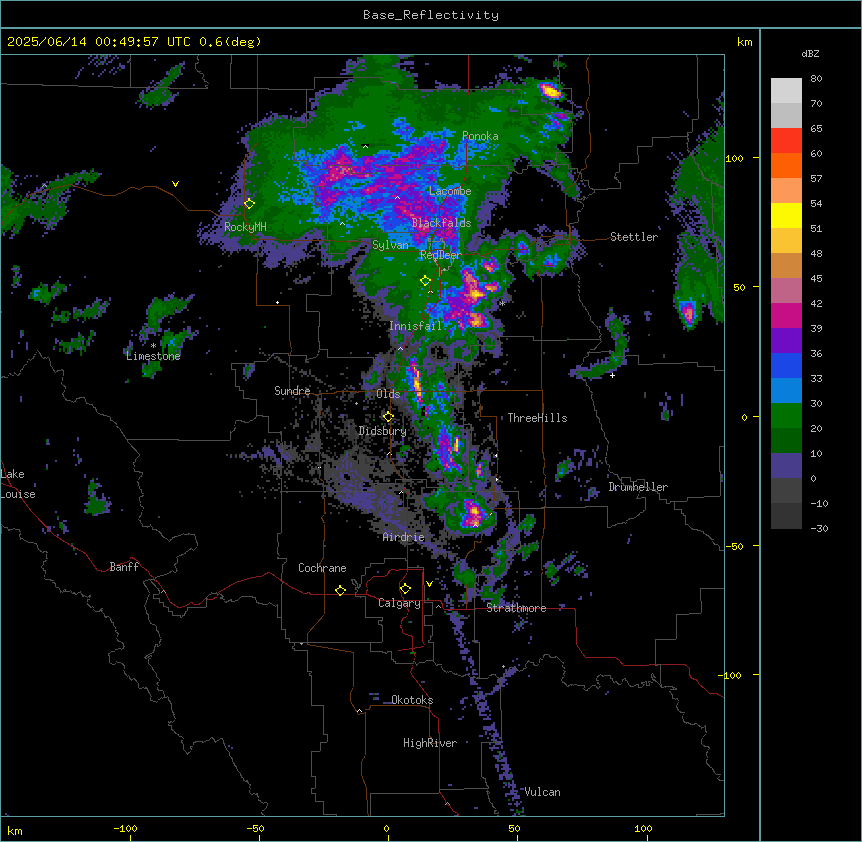Click the km unit label at top right

point(744,42)
